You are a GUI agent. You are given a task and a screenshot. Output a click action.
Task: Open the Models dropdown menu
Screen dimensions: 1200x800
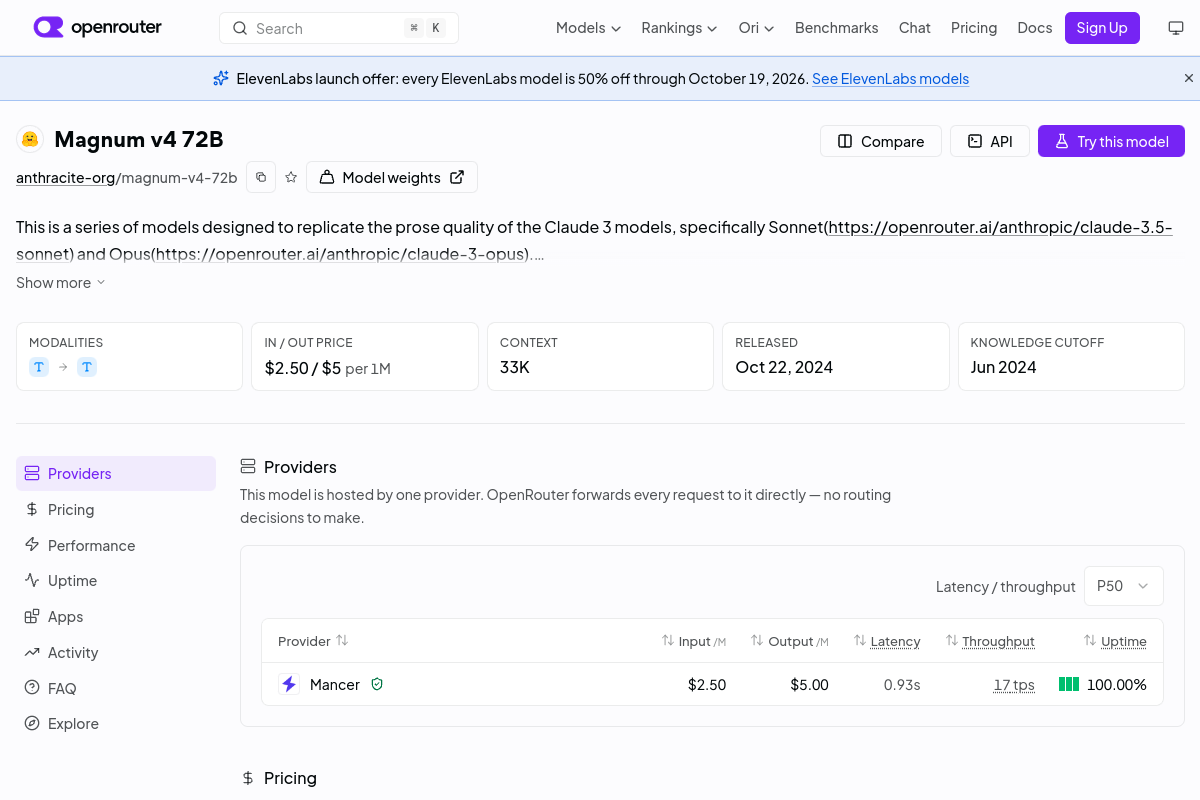click(x=588, y=28)
